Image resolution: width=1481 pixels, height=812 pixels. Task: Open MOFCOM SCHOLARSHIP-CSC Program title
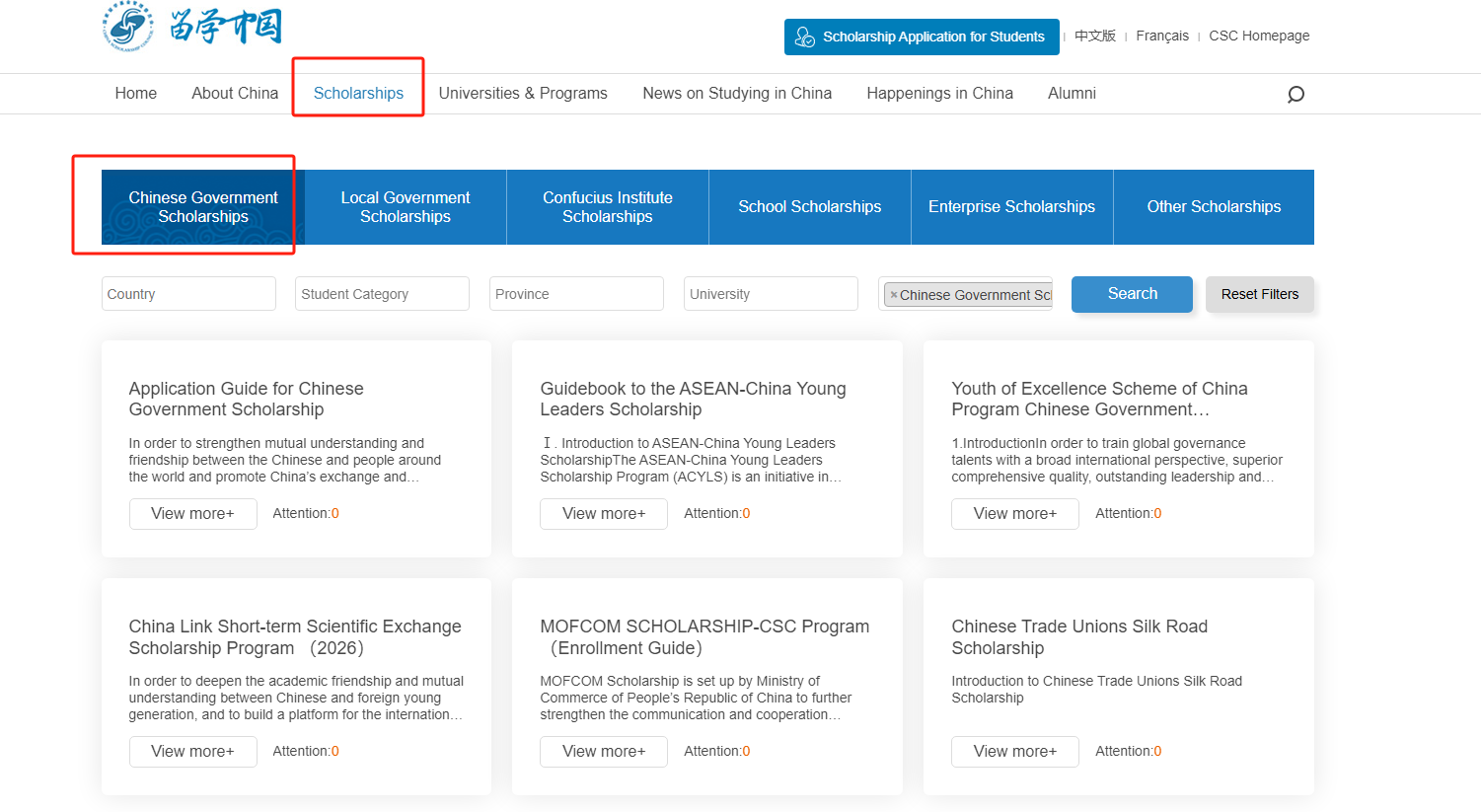pos(704,637)
